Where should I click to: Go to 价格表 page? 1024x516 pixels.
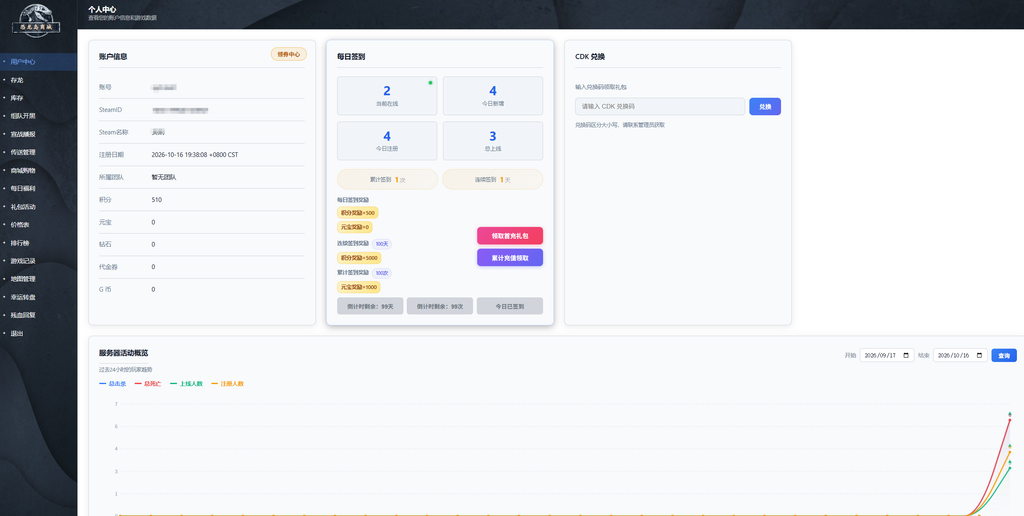coord(39,225)
